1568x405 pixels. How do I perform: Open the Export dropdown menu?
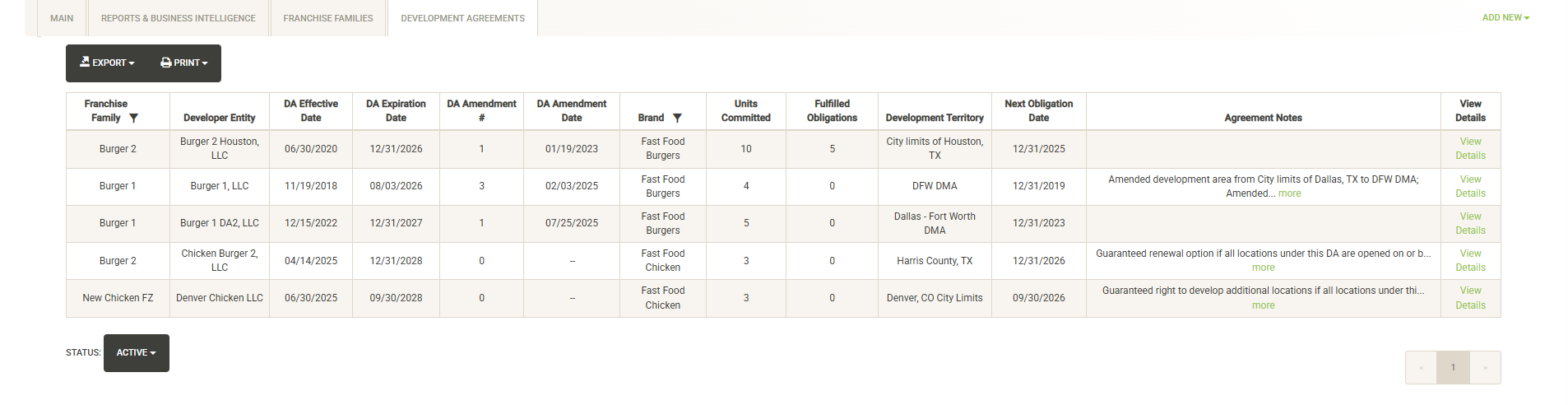pyautogui.click(x=107, y=63)
